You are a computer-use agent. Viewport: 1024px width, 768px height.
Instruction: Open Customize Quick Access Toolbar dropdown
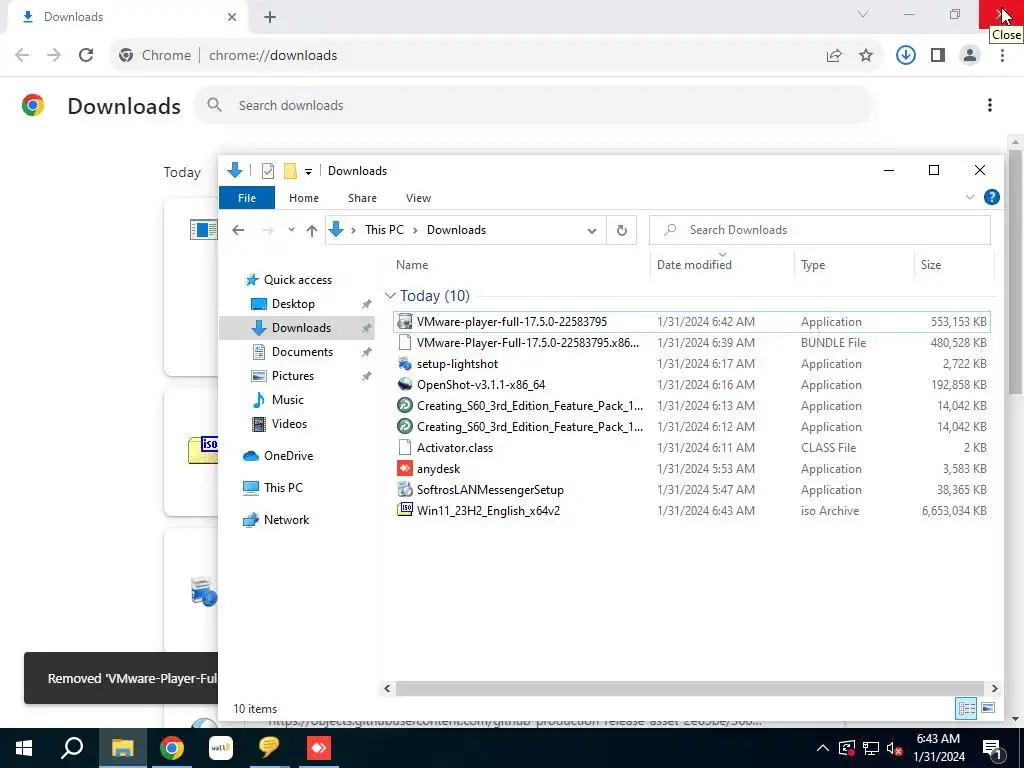point(308,172)
